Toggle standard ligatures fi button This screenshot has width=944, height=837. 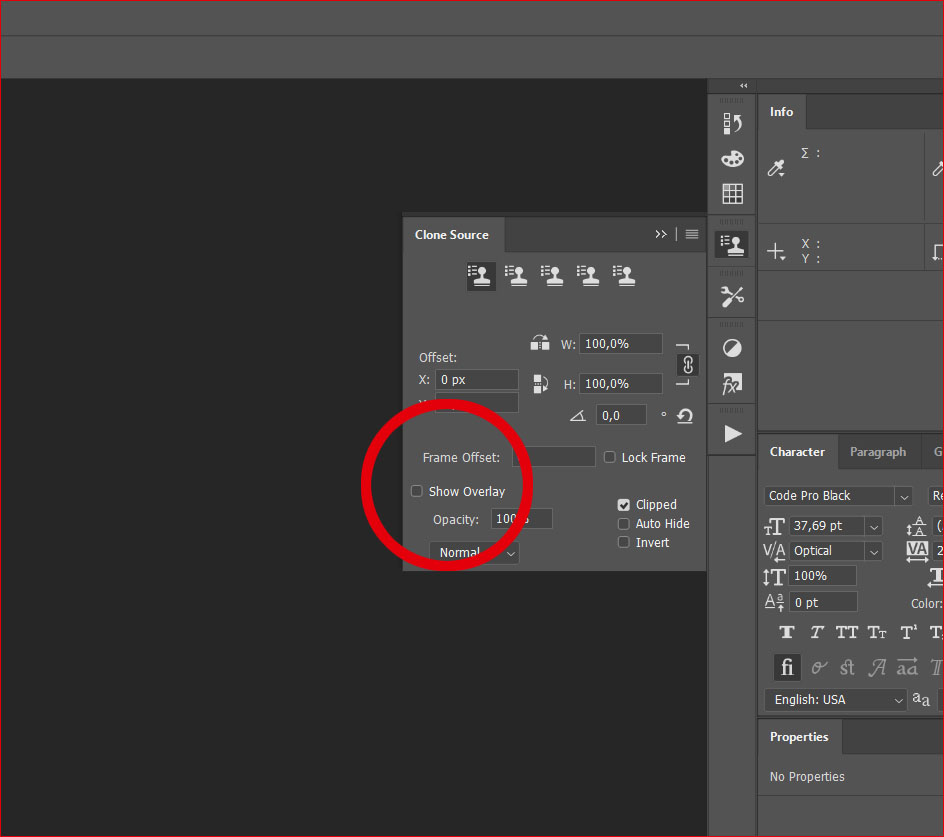coord(787,667)
